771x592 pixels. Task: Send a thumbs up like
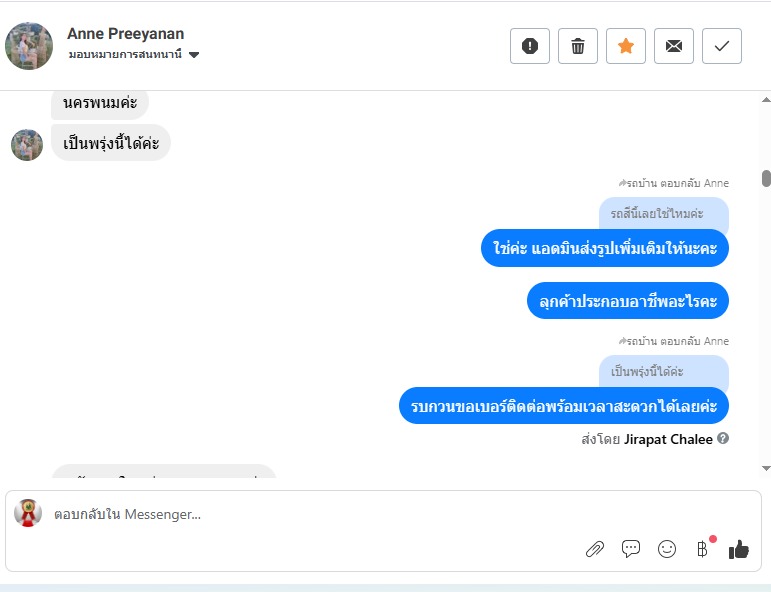pyautogui.click(x=739, y=549)
